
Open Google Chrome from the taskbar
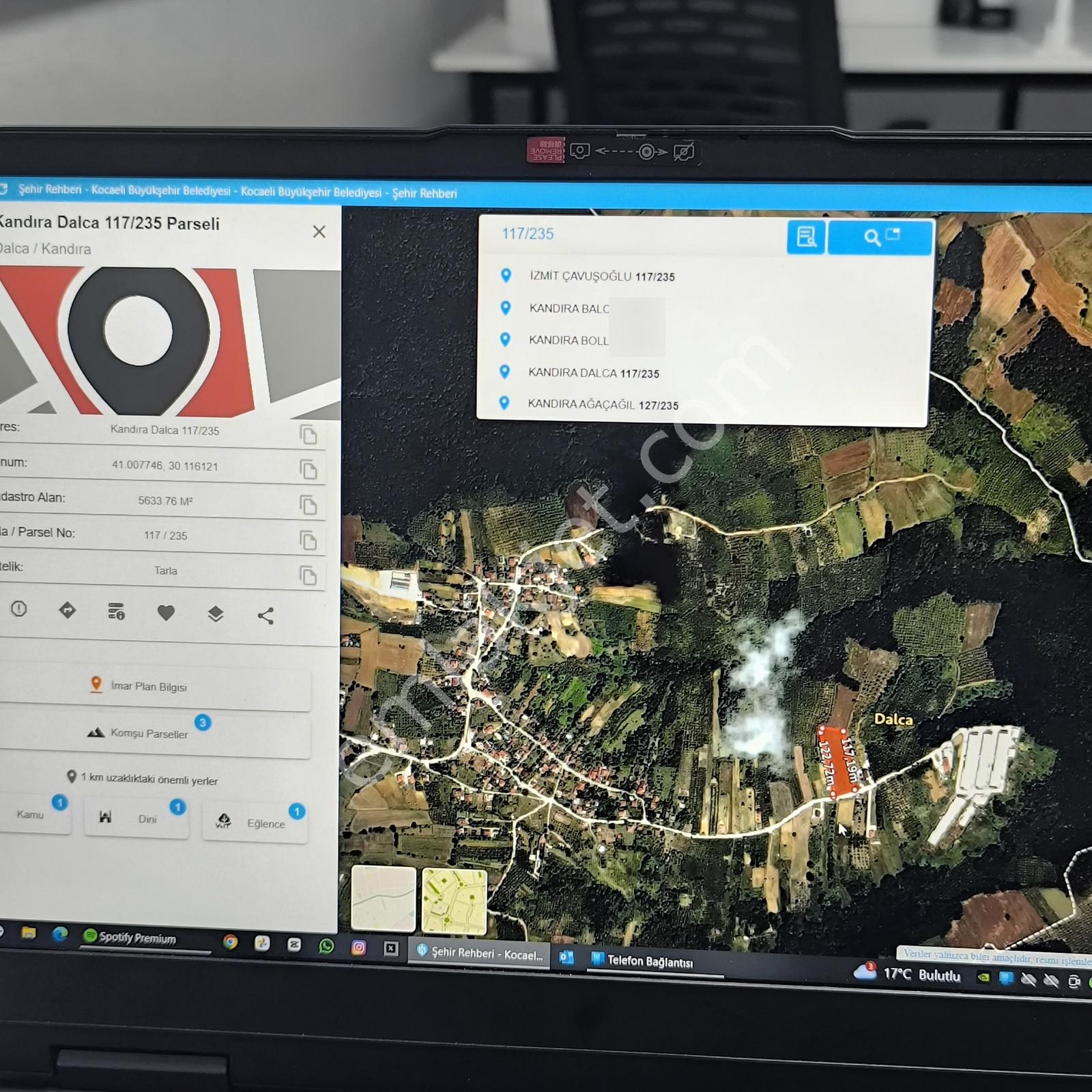coord(231,942)
